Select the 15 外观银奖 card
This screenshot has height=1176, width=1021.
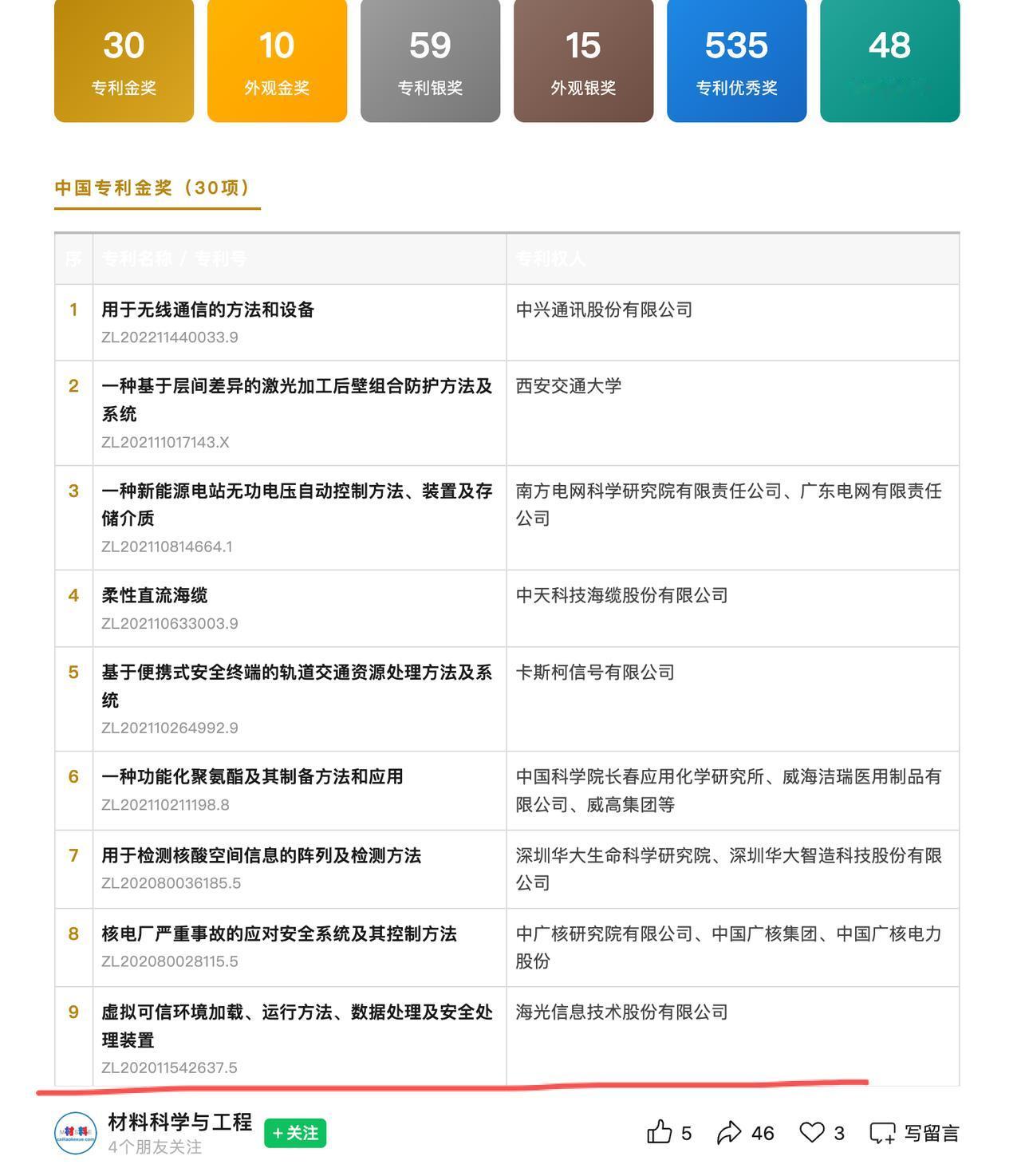[x=583, y=61]
